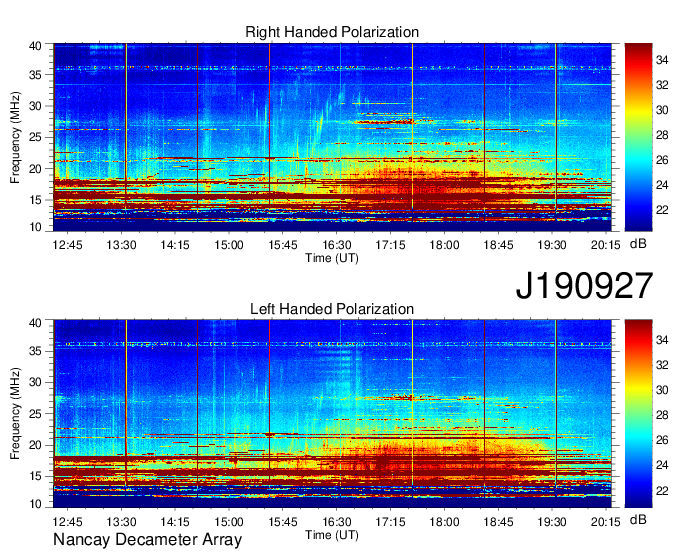
Task: Click the 14:15 tick label on the lower plot
Action: (x=175, y=522)
